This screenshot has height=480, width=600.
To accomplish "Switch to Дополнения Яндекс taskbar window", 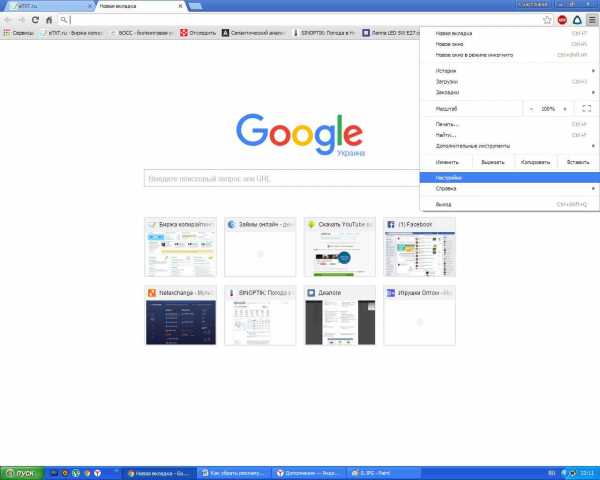I will click(308, 473).
